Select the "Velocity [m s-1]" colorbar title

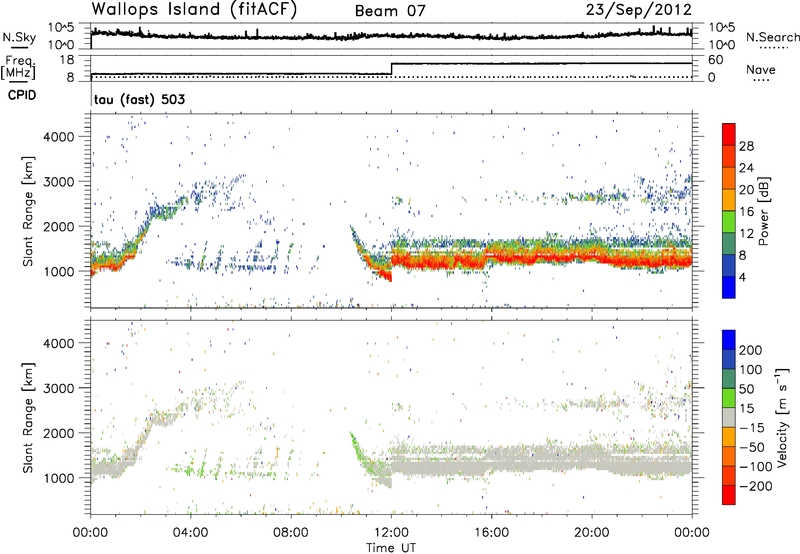point(782,417)
